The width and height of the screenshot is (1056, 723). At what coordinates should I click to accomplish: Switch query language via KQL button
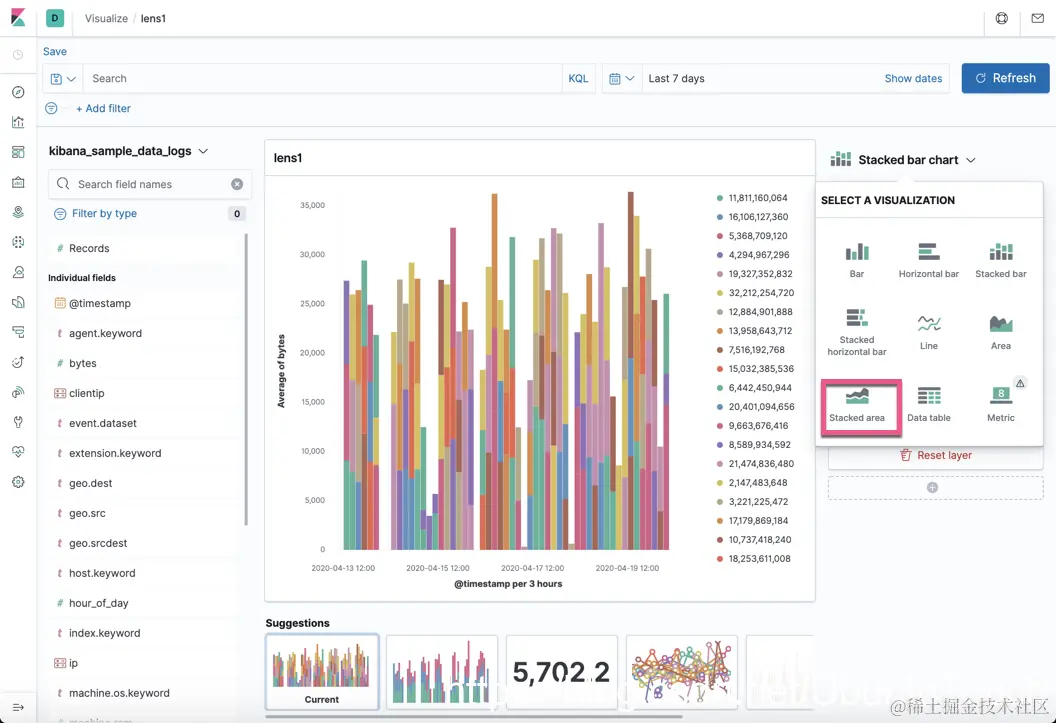(x=579, y=79)
